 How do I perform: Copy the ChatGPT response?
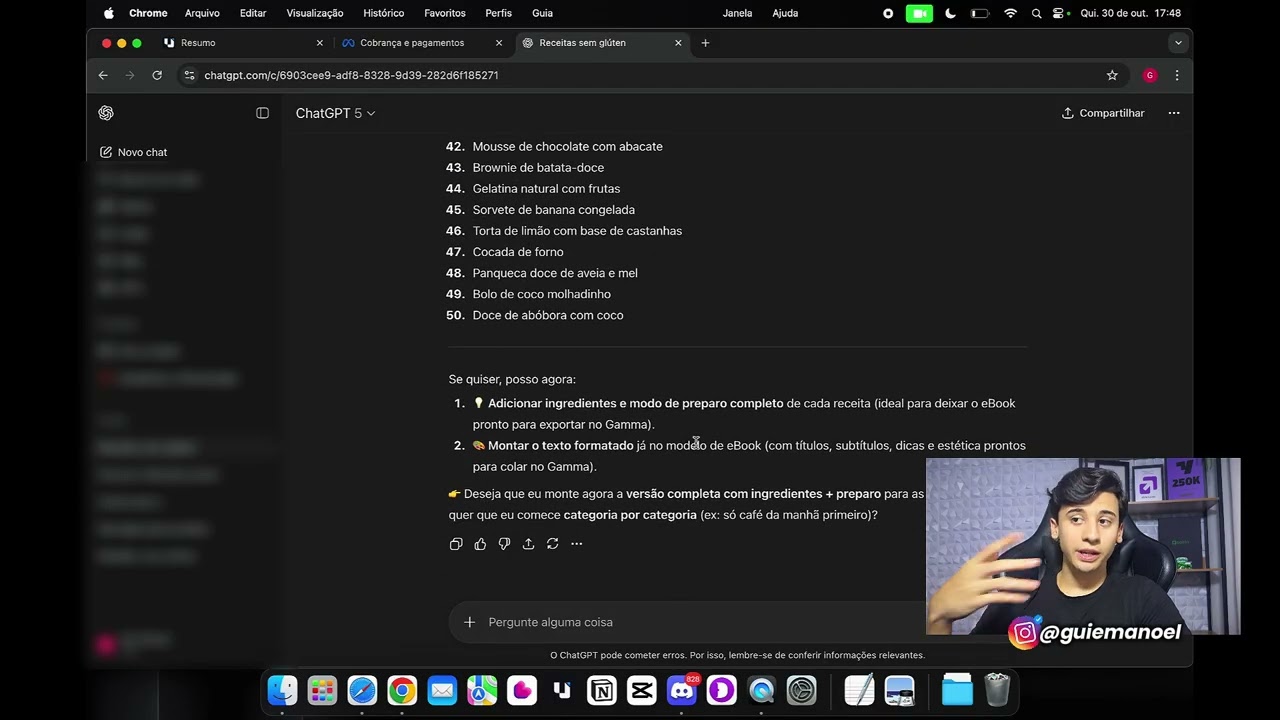tap(456, 544)
